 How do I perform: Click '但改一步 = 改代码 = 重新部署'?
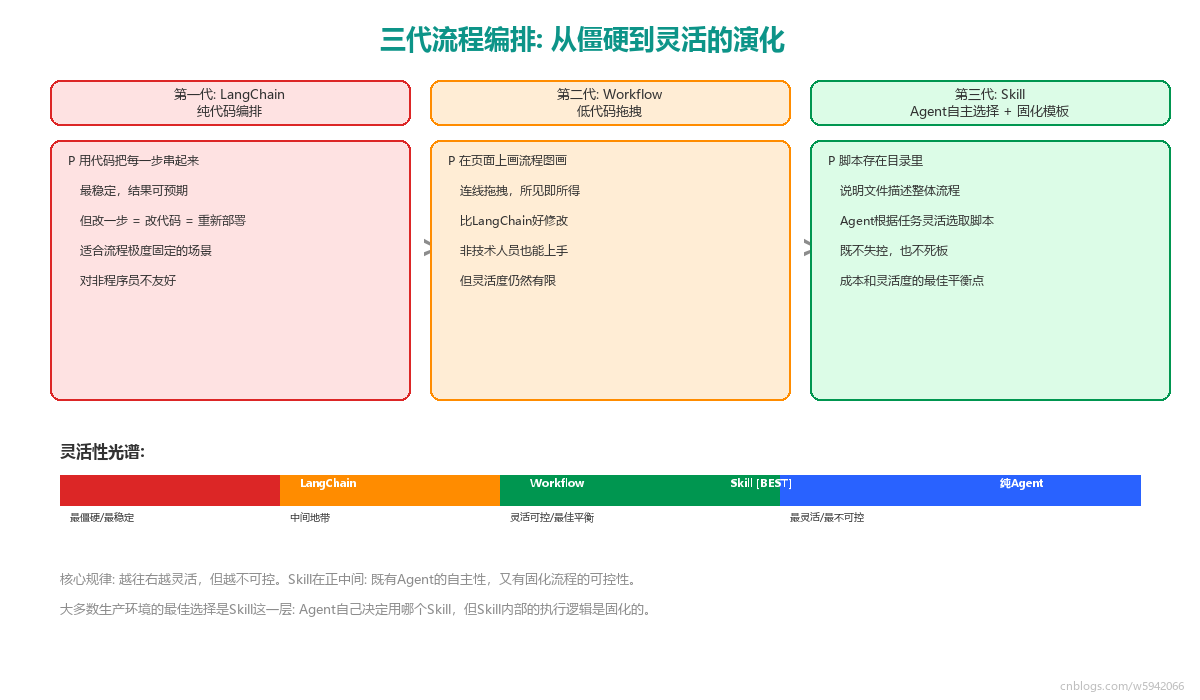[x=163, y=220]
